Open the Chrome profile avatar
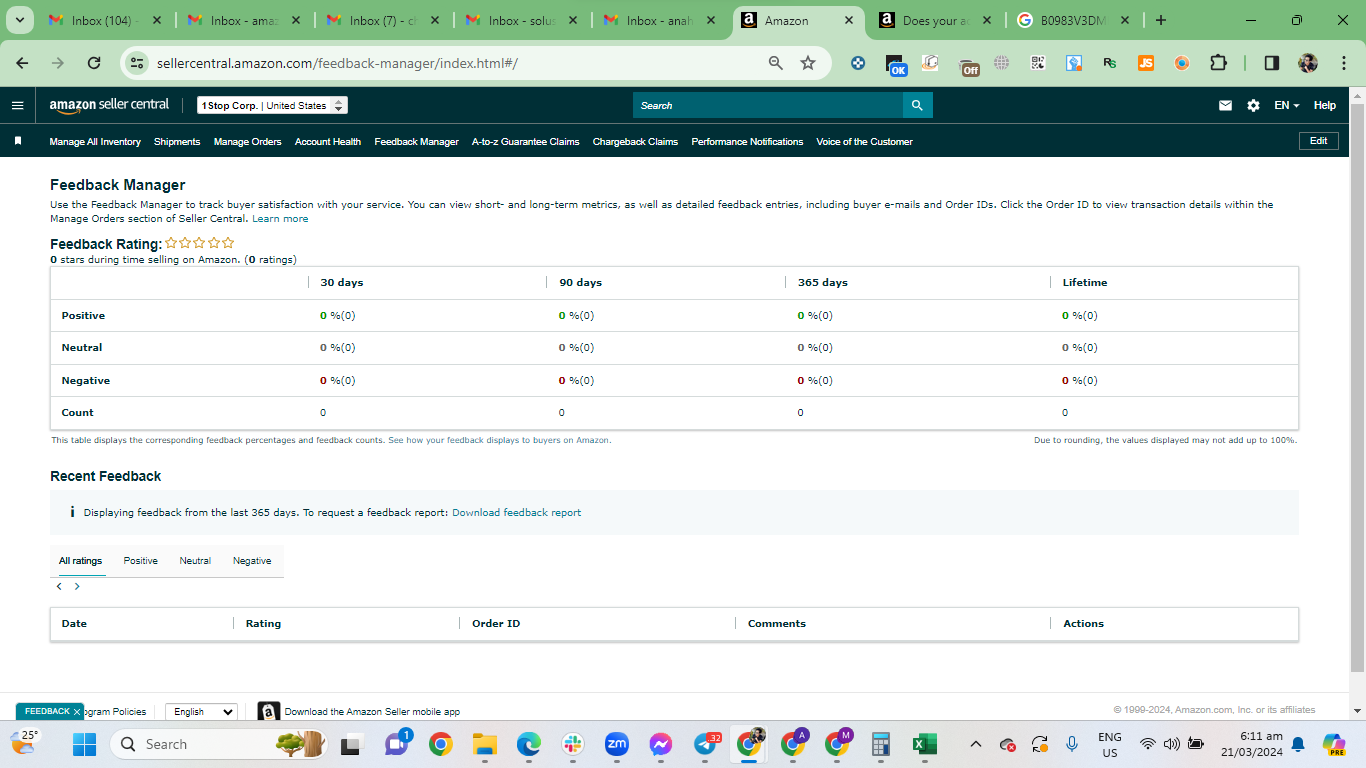The height and width of the screenshot is (768, 1366). coord(1308,63)
